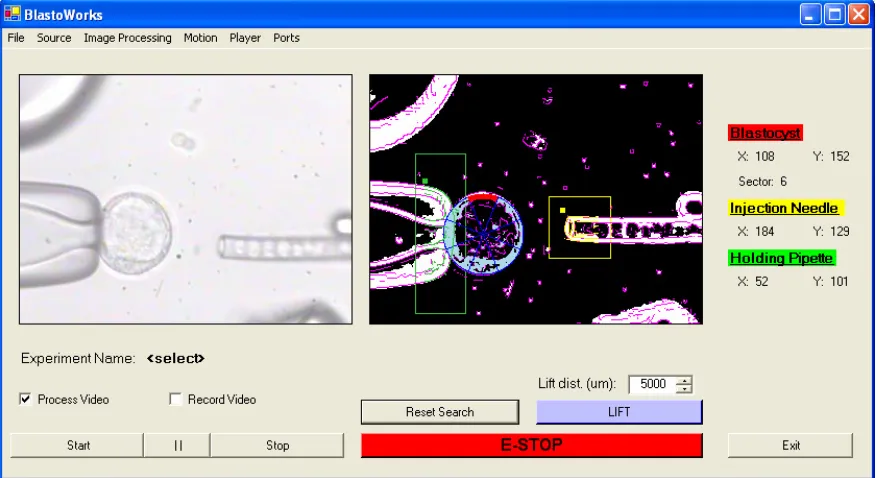The height and width of the screenshot is (478, 880).
Task: Open the Source menu
Action: tap(54, 38)
